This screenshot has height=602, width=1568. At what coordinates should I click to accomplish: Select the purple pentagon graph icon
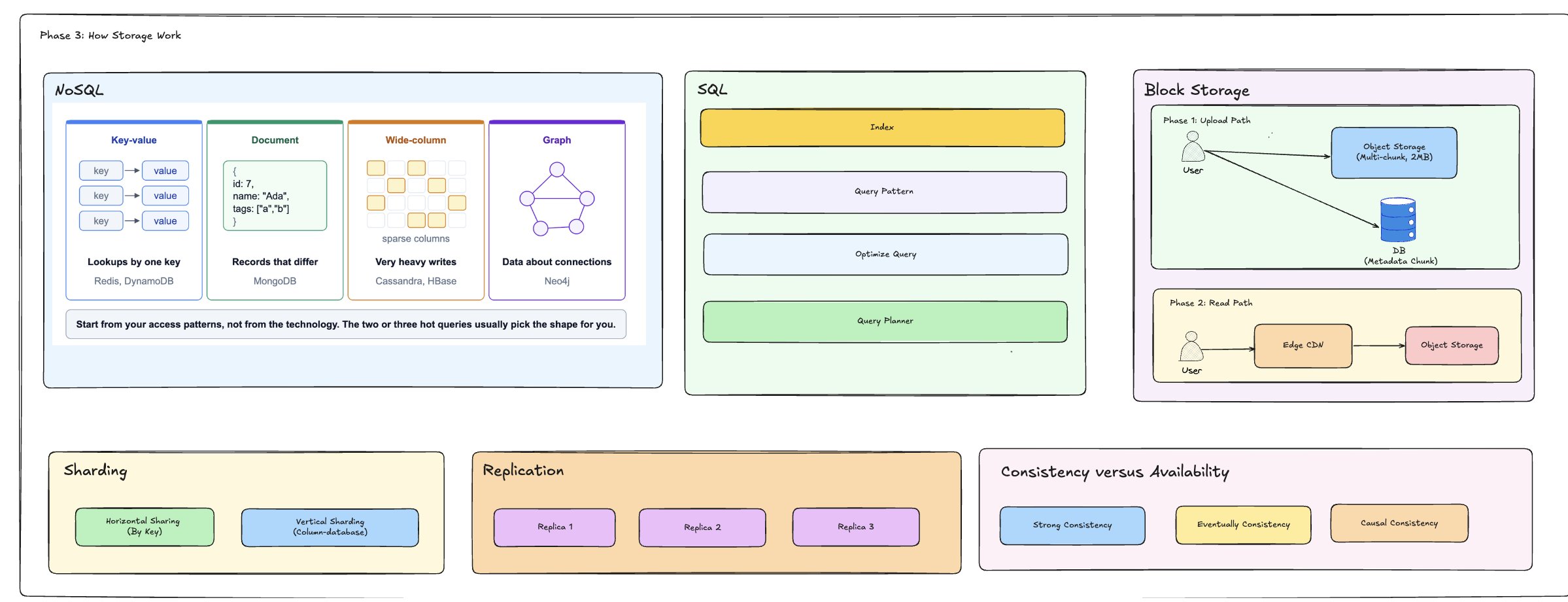pyautogui.click(x=557, y=199)
